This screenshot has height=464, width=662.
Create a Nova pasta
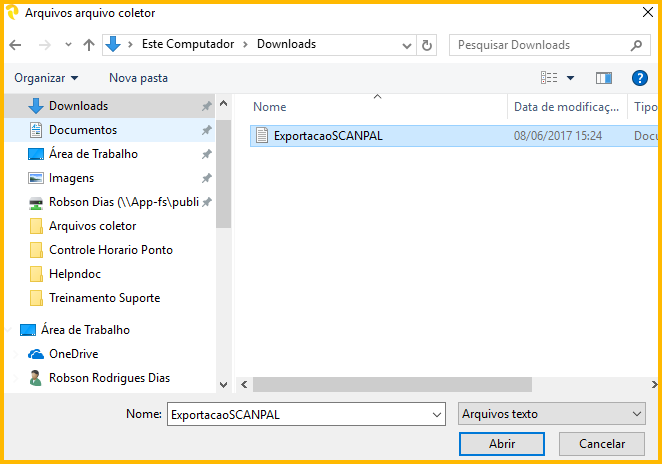coord(138,78)
